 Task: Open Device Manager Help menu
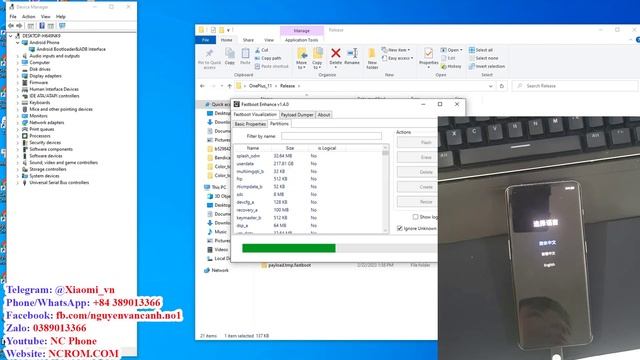coord(61,17)
